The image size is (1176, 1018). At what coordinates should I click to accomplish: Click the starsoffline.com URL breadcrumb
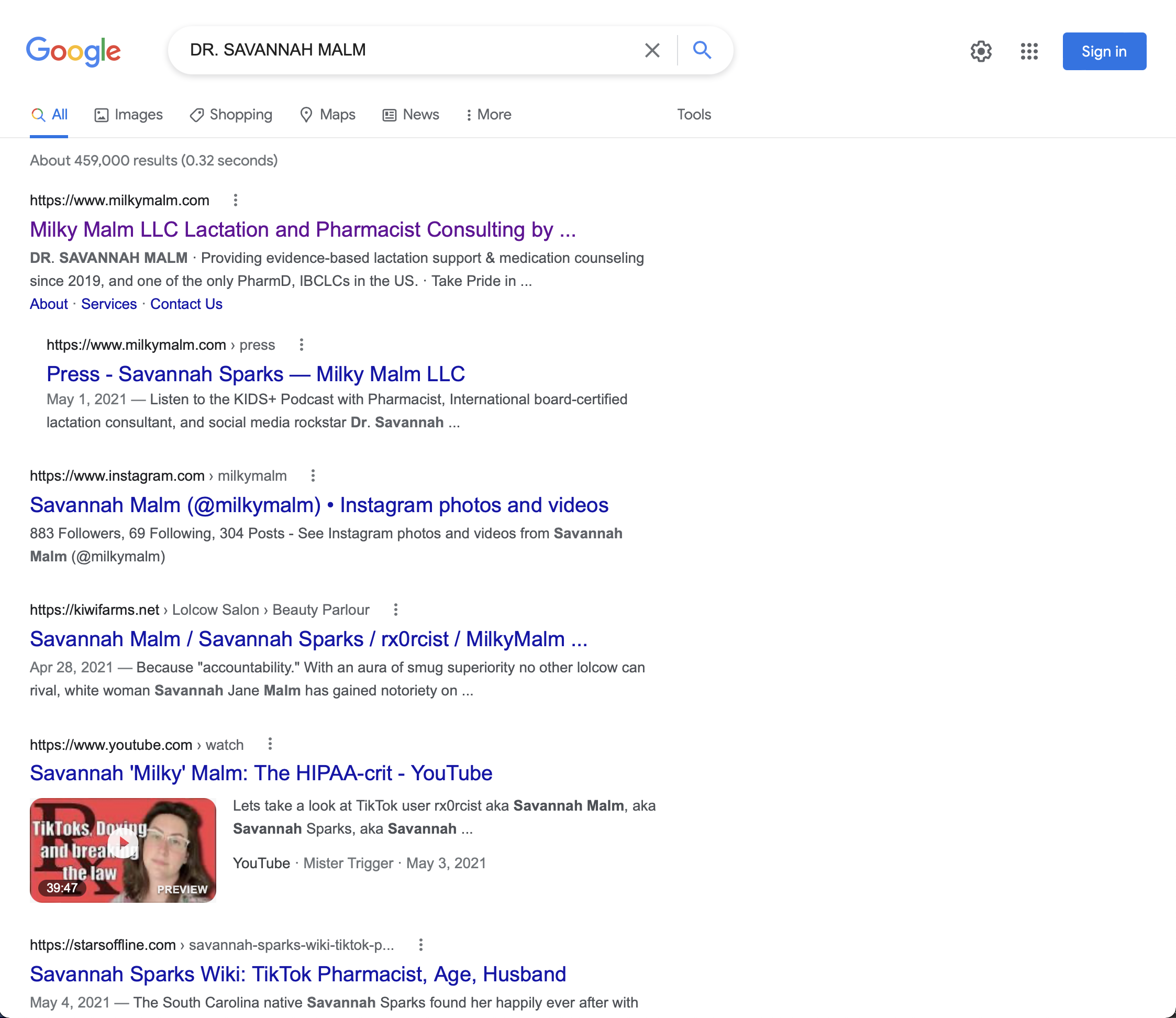pyautogui.click(x=212, y=945)
